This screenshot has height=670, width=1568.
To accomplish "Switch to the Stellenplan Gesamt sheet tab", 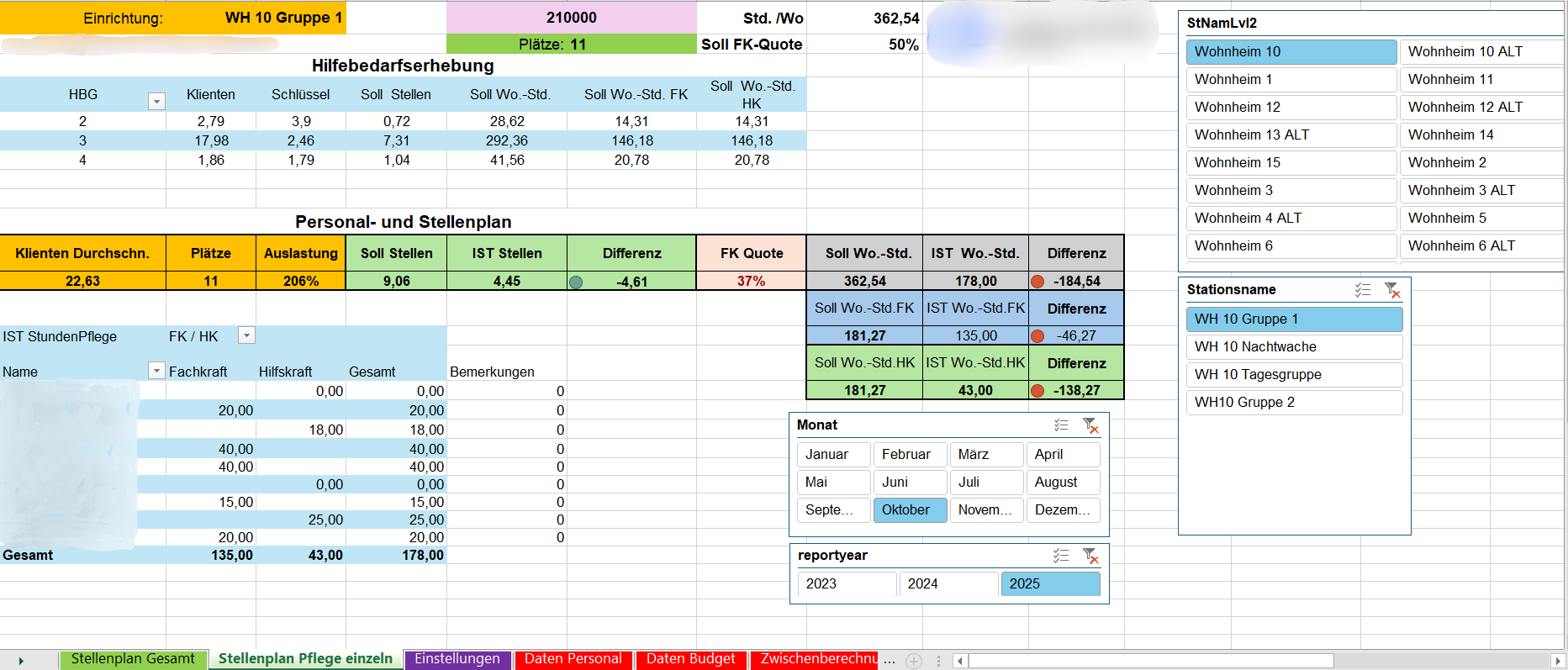I will 133,659.
